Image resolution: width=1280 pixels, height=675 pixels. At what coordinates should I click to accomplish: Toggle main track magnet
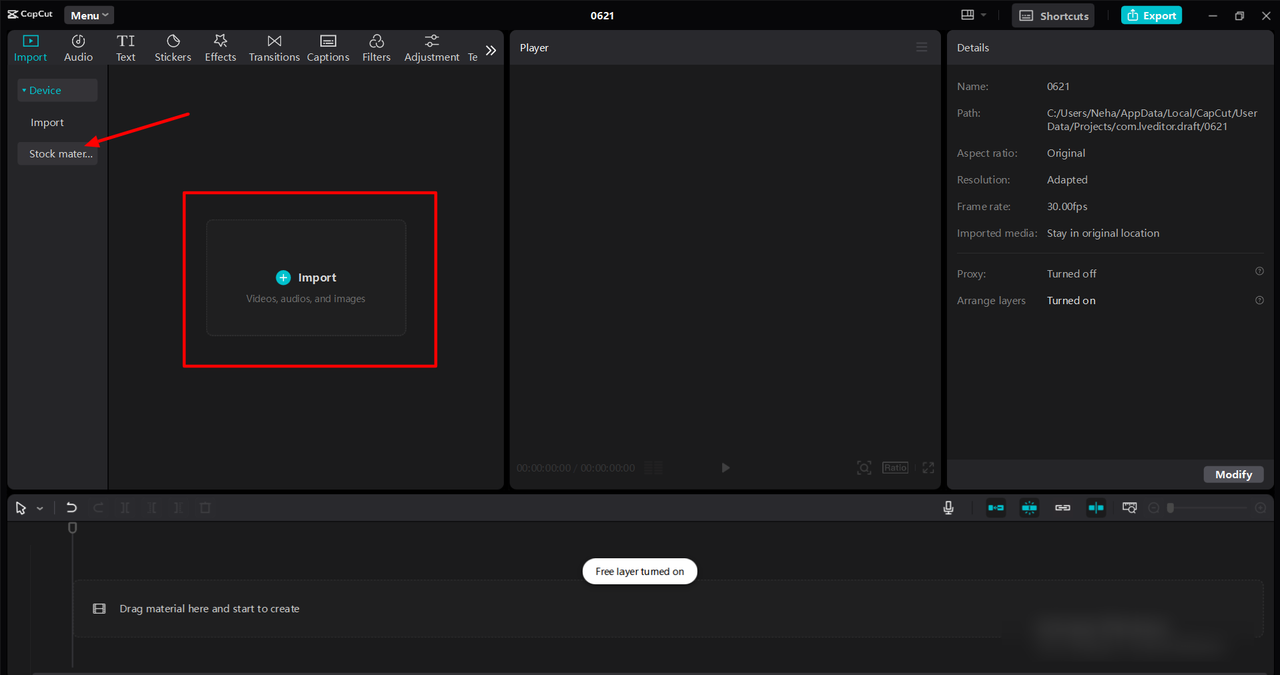(x=996, y=508)
